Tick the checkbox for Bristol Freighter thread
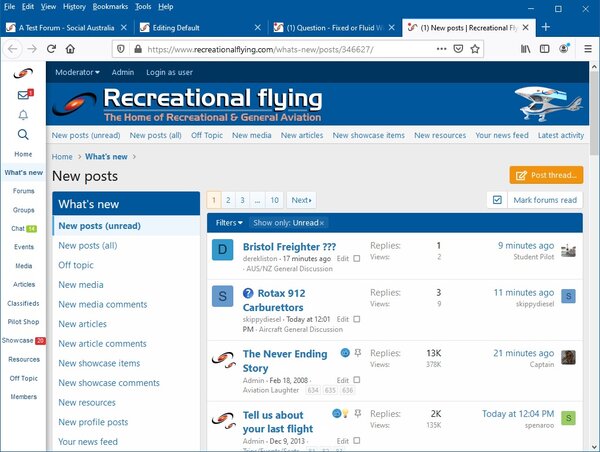 pyautogui.click(x=357, y=258)
